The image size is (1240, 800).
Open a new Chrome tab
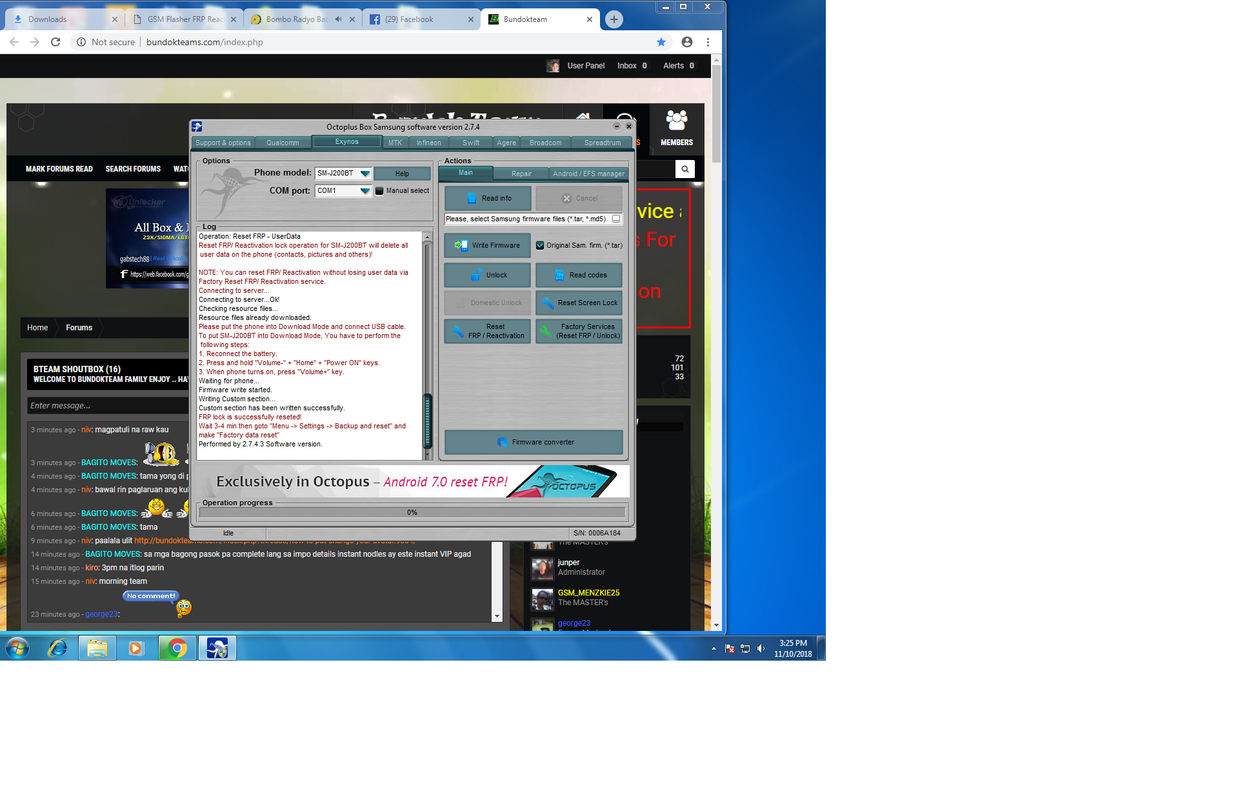click(x=614, y=19)
